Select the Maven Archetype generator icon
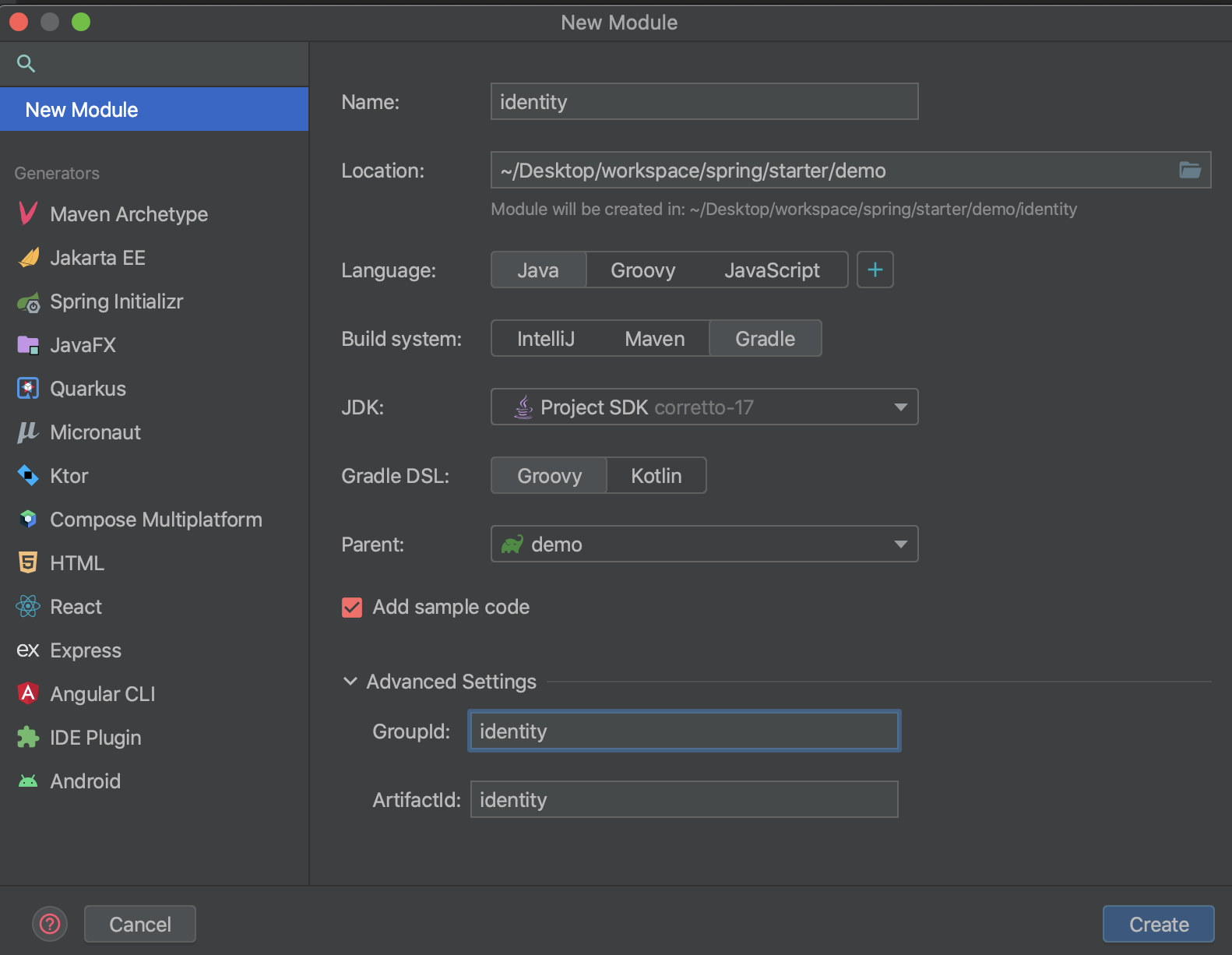Viewport: 1232px width, 955px height. [28, 213]
